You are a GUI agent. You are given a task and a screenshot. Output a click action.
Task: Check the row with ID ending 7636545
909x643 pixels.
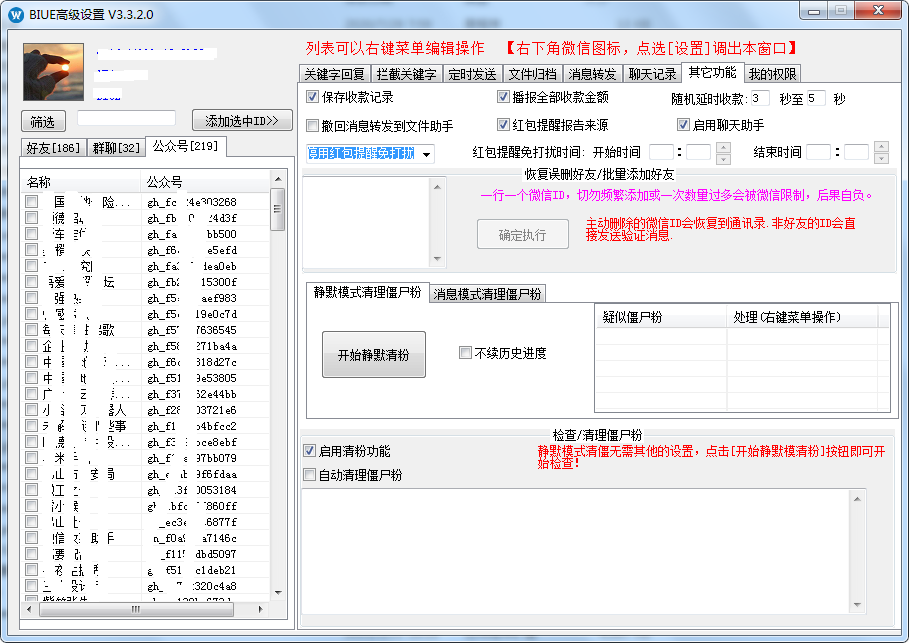coord(31,330)
